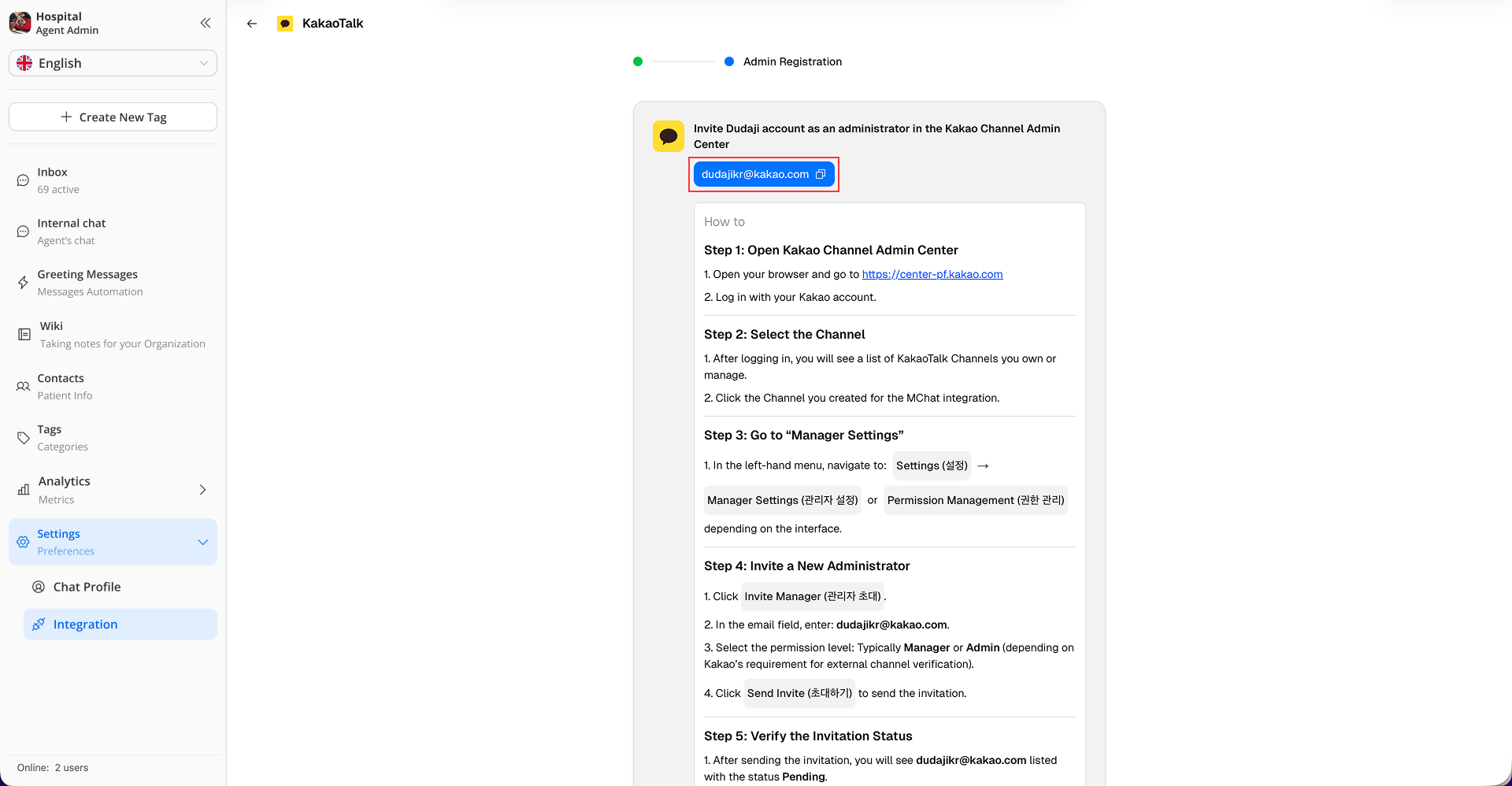1512x786 pixels.
Task: Open the Wiki notes section
Action: (51, 334)
